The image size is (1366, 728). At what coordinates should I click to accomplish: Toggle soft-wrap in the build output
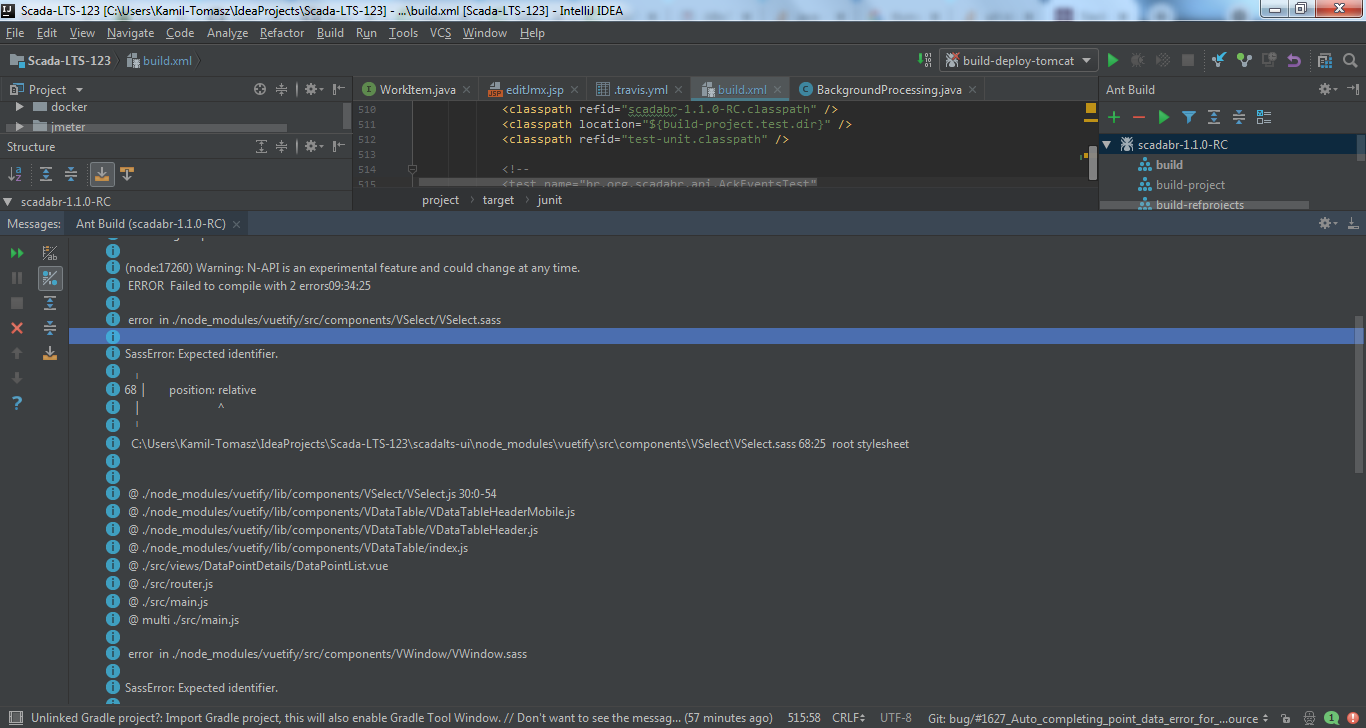tap(50, 252)
